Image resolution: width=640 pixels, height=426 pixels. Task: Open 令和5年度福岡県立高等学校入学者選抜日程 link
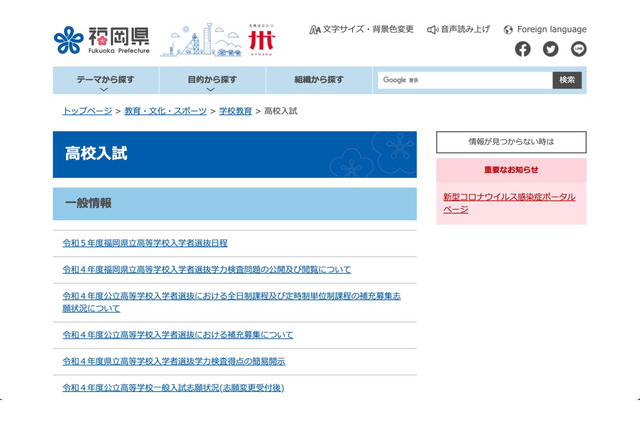click(x=145, y=243)
